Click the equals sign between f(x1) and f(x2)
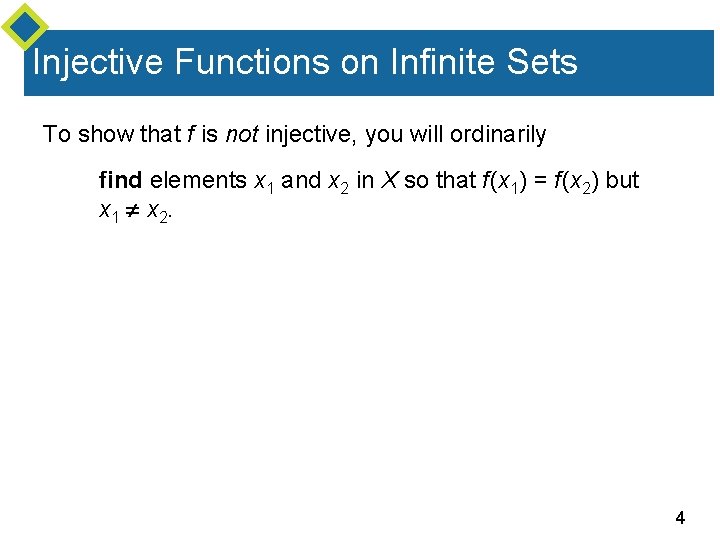720x540 pixels. pos(540,180)
